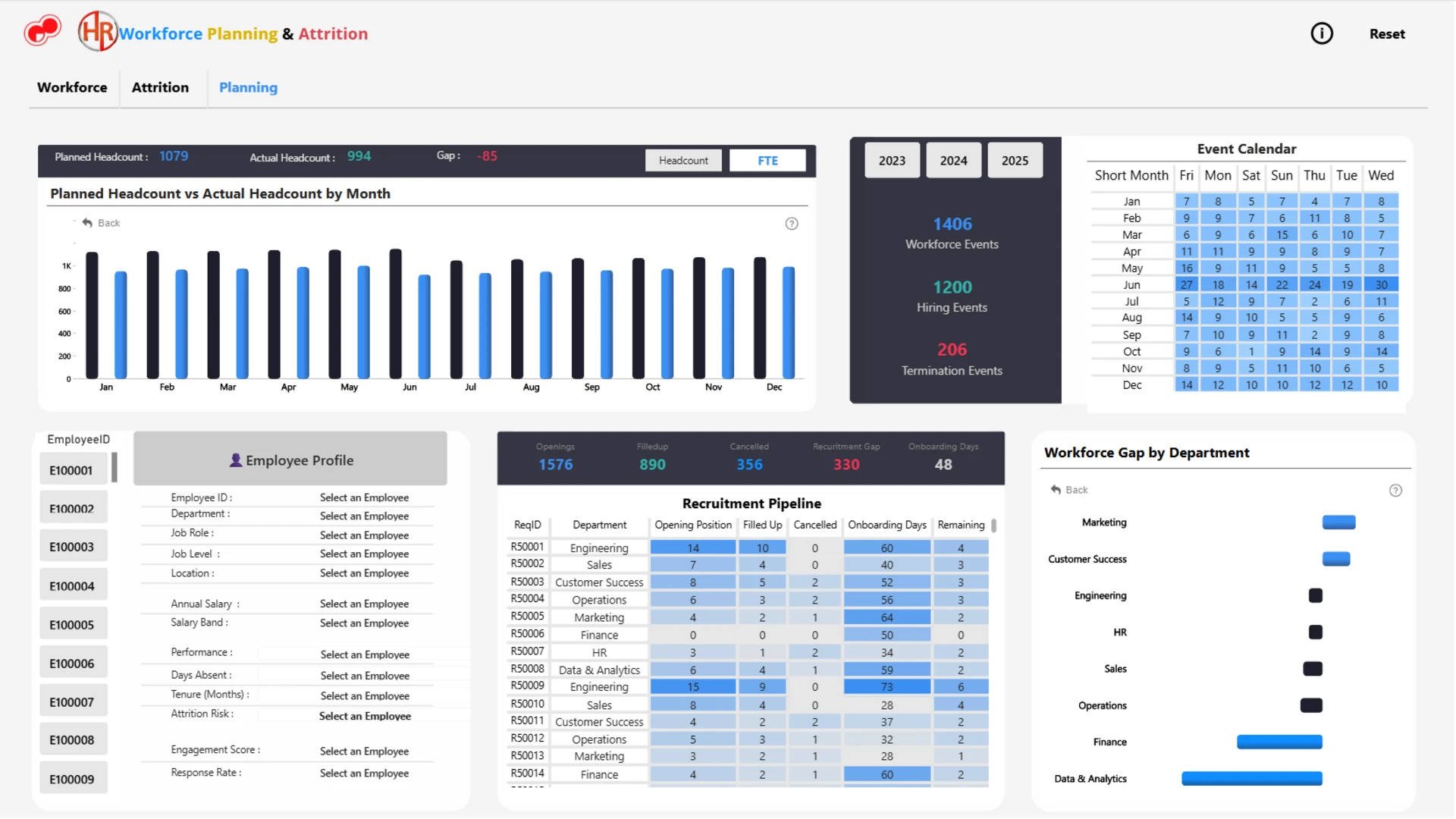Select the 2024 year filter

tap(953, 161)
